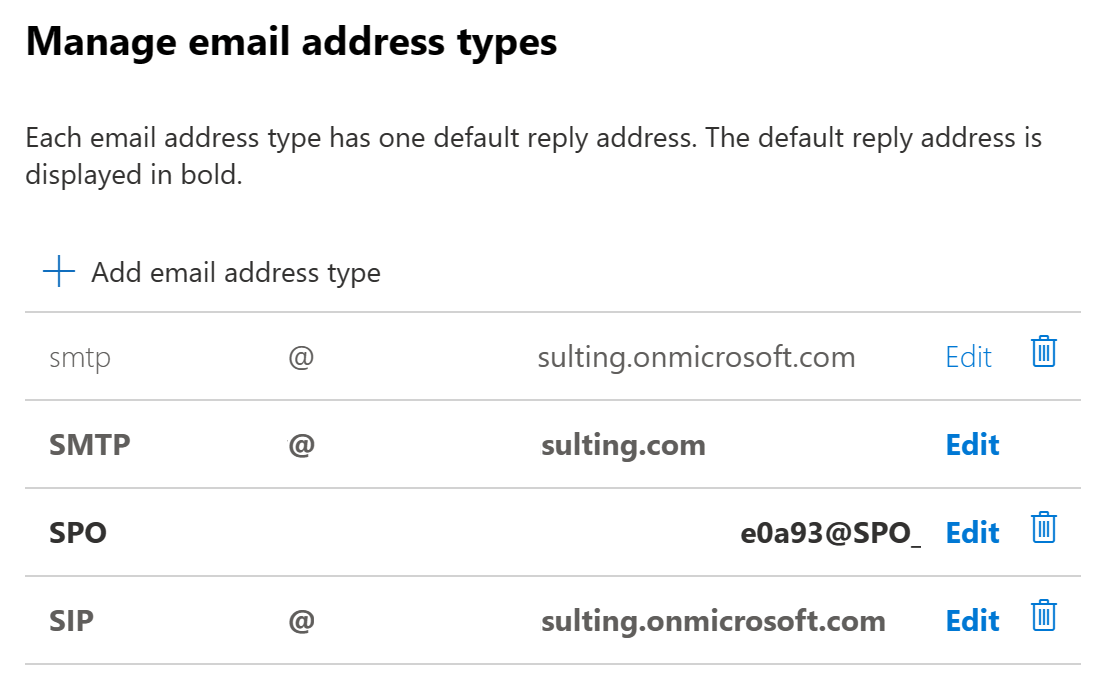The width and height of the screenshot is (1108, 679).
Task: Click the bolded sulting.com domain
Action: tap(623, 444)
